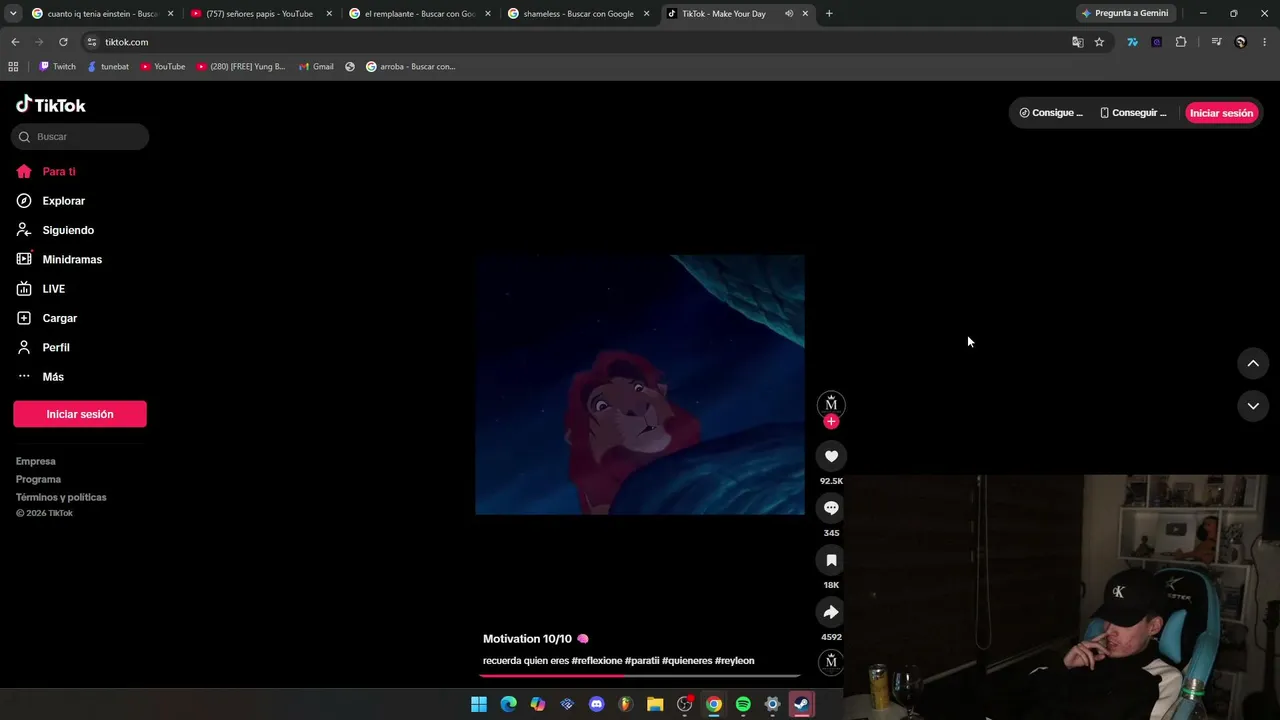The width and height of the screenshot is (1280, 720).
Task: Go to the previous video with the up arrow
Action: pos(1253,363)
